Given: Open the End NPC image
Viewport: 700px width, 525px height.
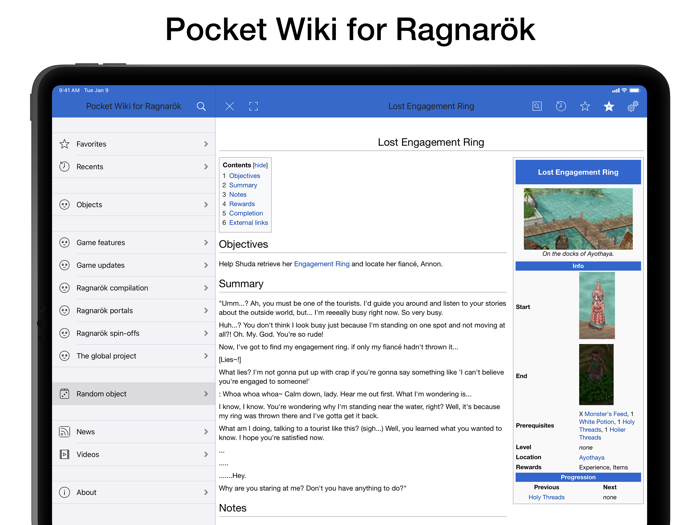Looking at the screenshot, I should click(x=596, y=375).
